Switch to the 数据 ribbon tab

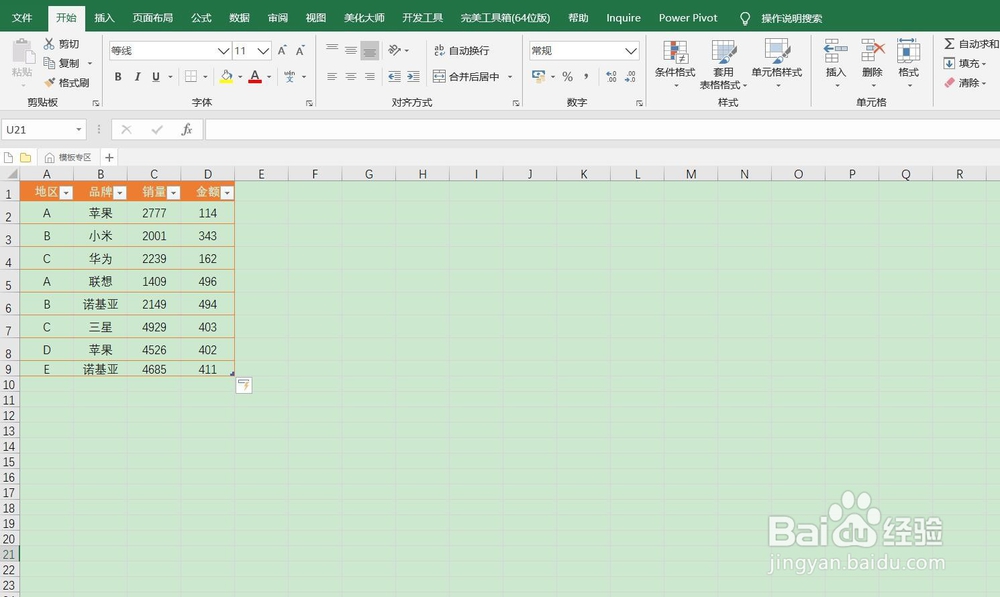tap(238, 17)
